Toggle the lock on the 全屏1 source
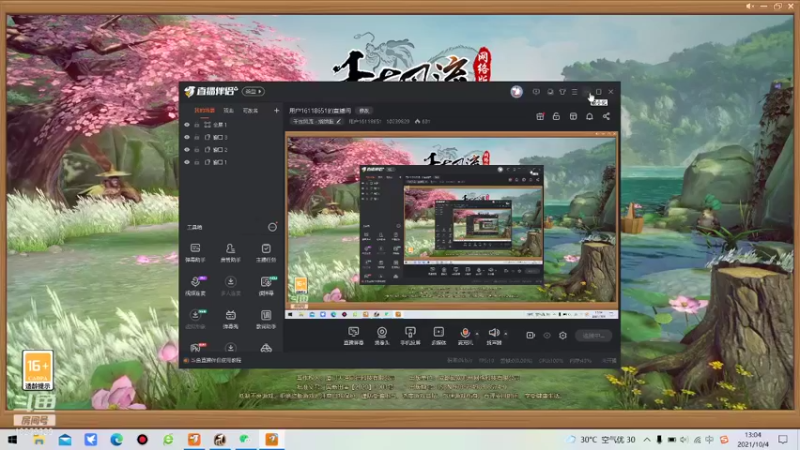This screenshot has height=450, width=800. point(197,124)
